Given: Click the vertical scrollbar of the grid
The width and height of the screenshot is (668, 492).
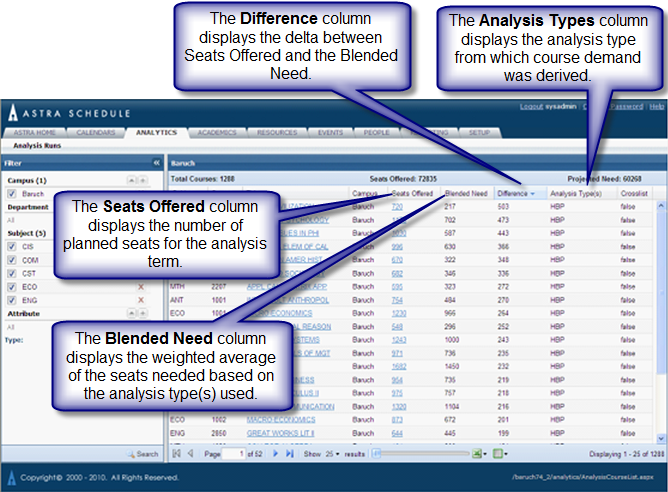Looking at the screenshot, I should [x=661, y=322].
